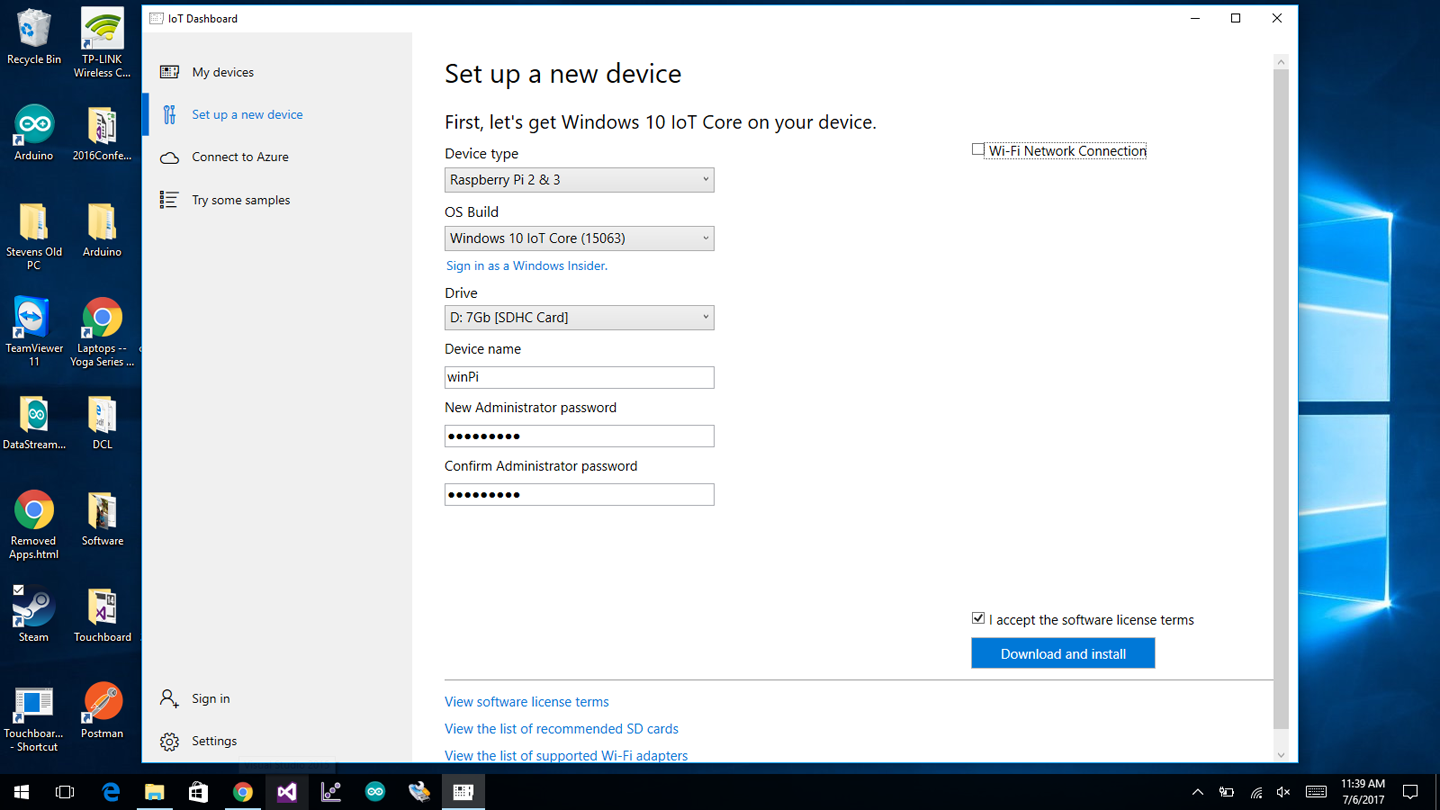Open Visual Studio from the taskbar
Viewport: 1440px width, 810px height.
click(x=287, y=792)
